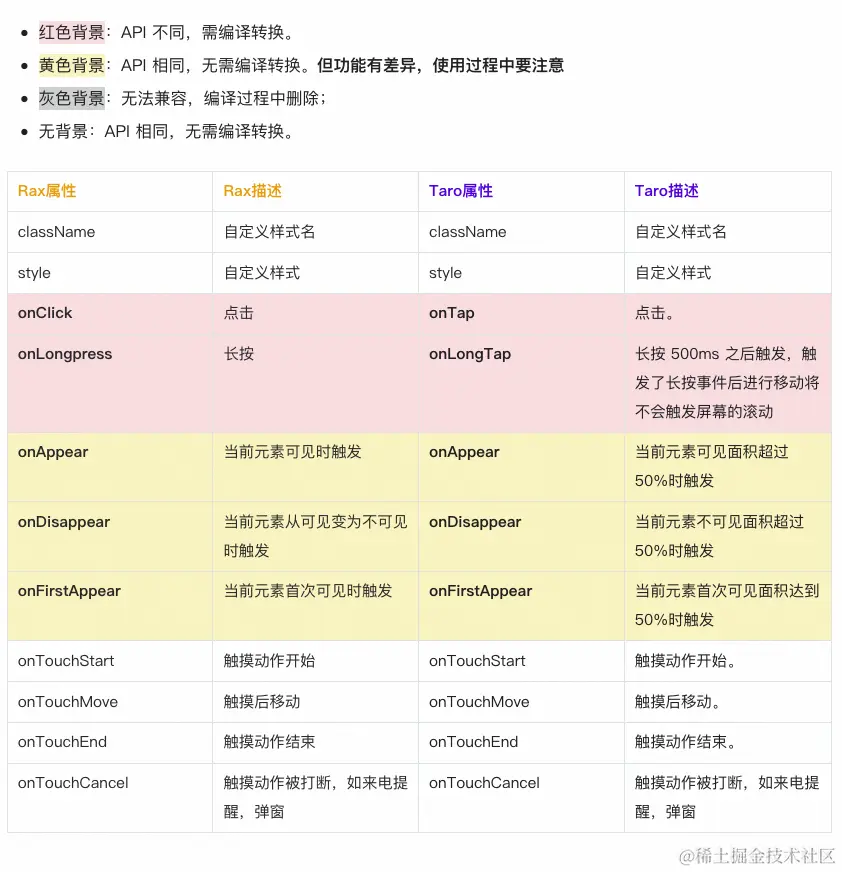Viewport: 842px width, 872px height.
Task: Click the onLongpress Rax property cell
Action: [65, 354]
